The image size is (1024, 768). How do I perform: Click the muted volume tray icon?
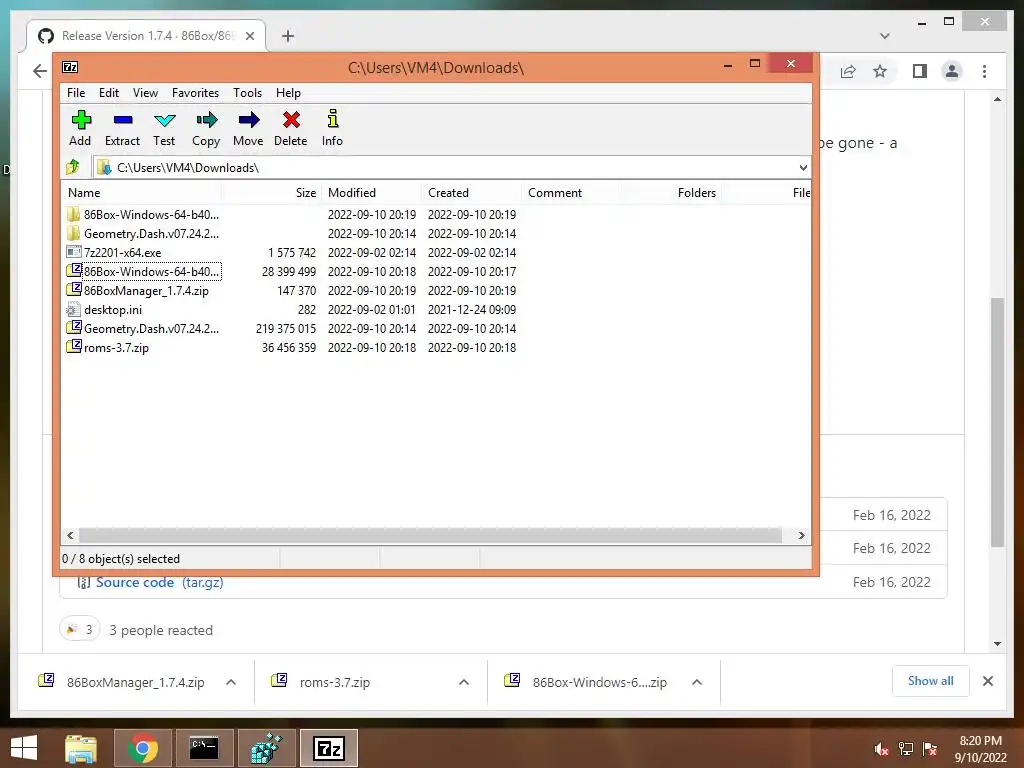pos(881,749)
